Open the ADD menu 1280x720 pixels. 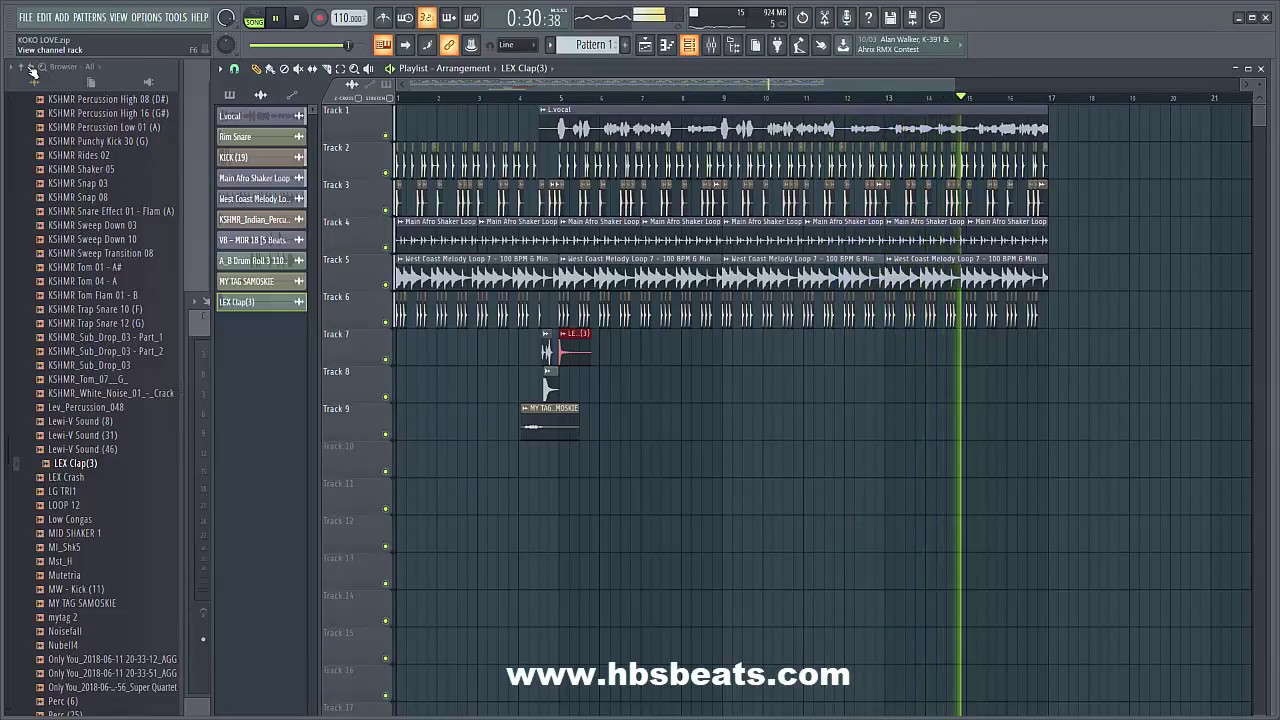coord(62,18)
